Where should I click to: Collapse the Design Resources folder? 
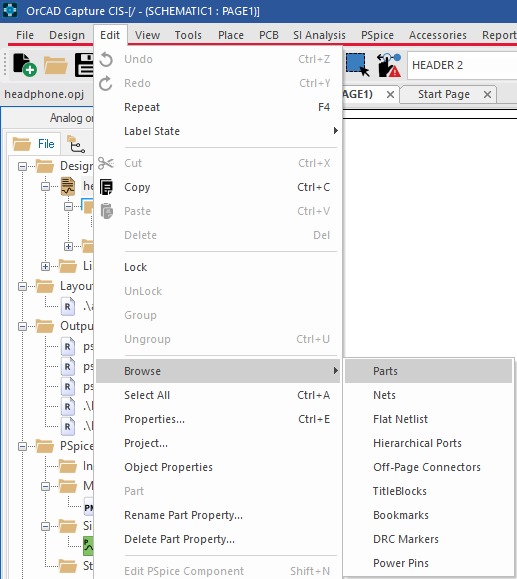point(22,167)
